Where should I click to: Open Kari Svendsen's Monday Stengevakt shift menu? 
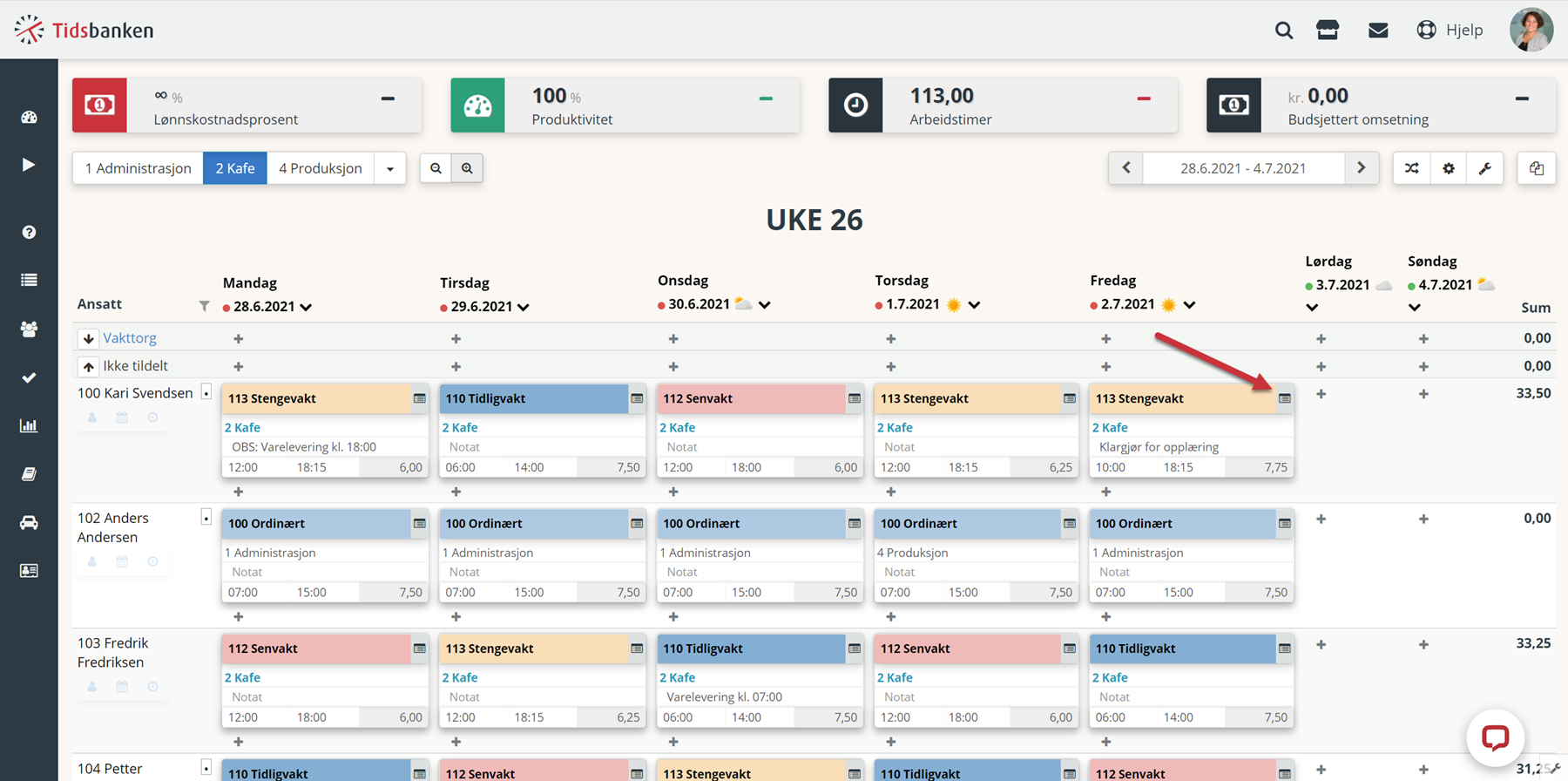(x=419, y=398)
